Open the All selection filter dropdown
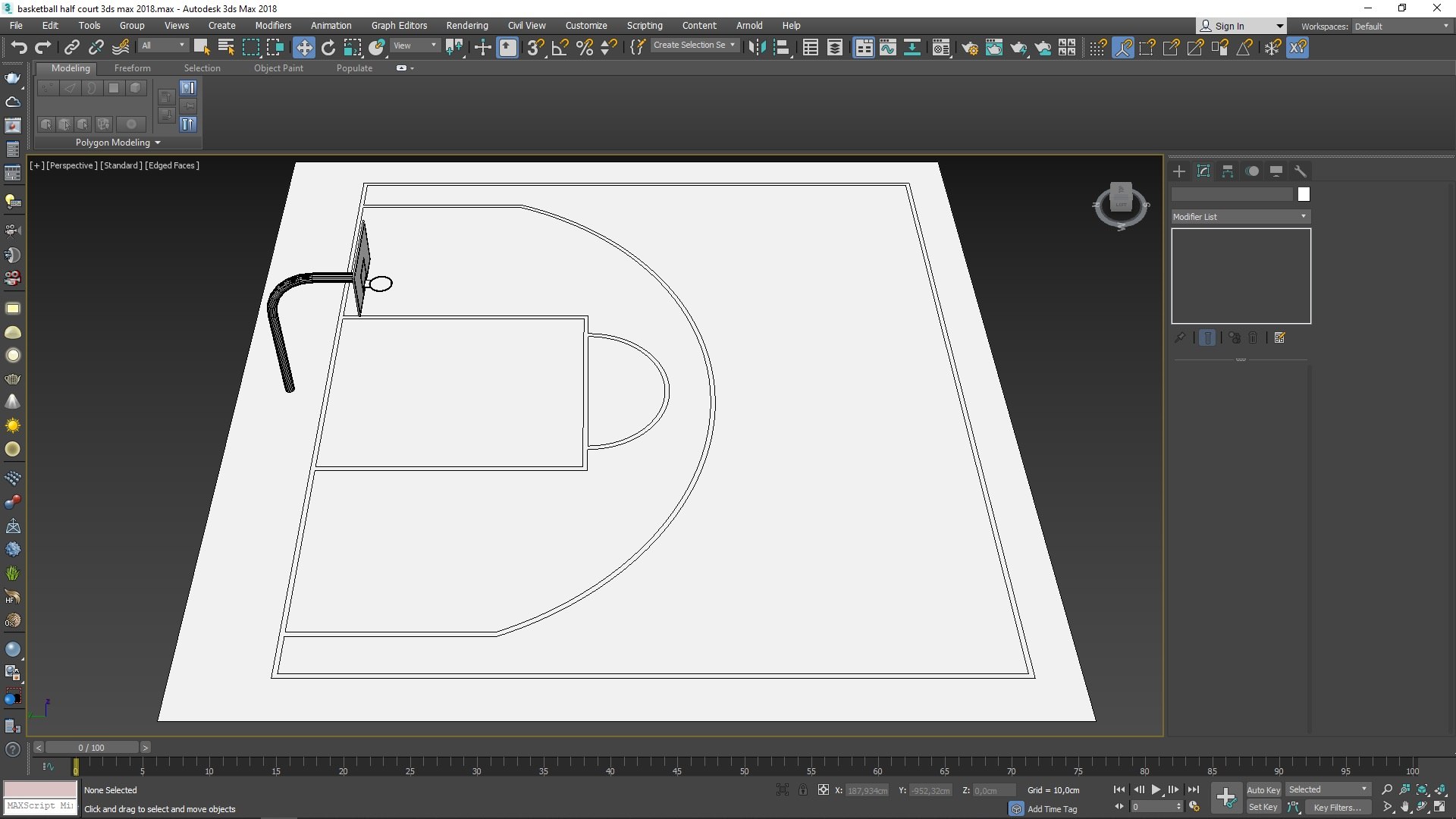The width and height of the screenshot is (1456, 819). pyautogui.click(x=163, y=45)
